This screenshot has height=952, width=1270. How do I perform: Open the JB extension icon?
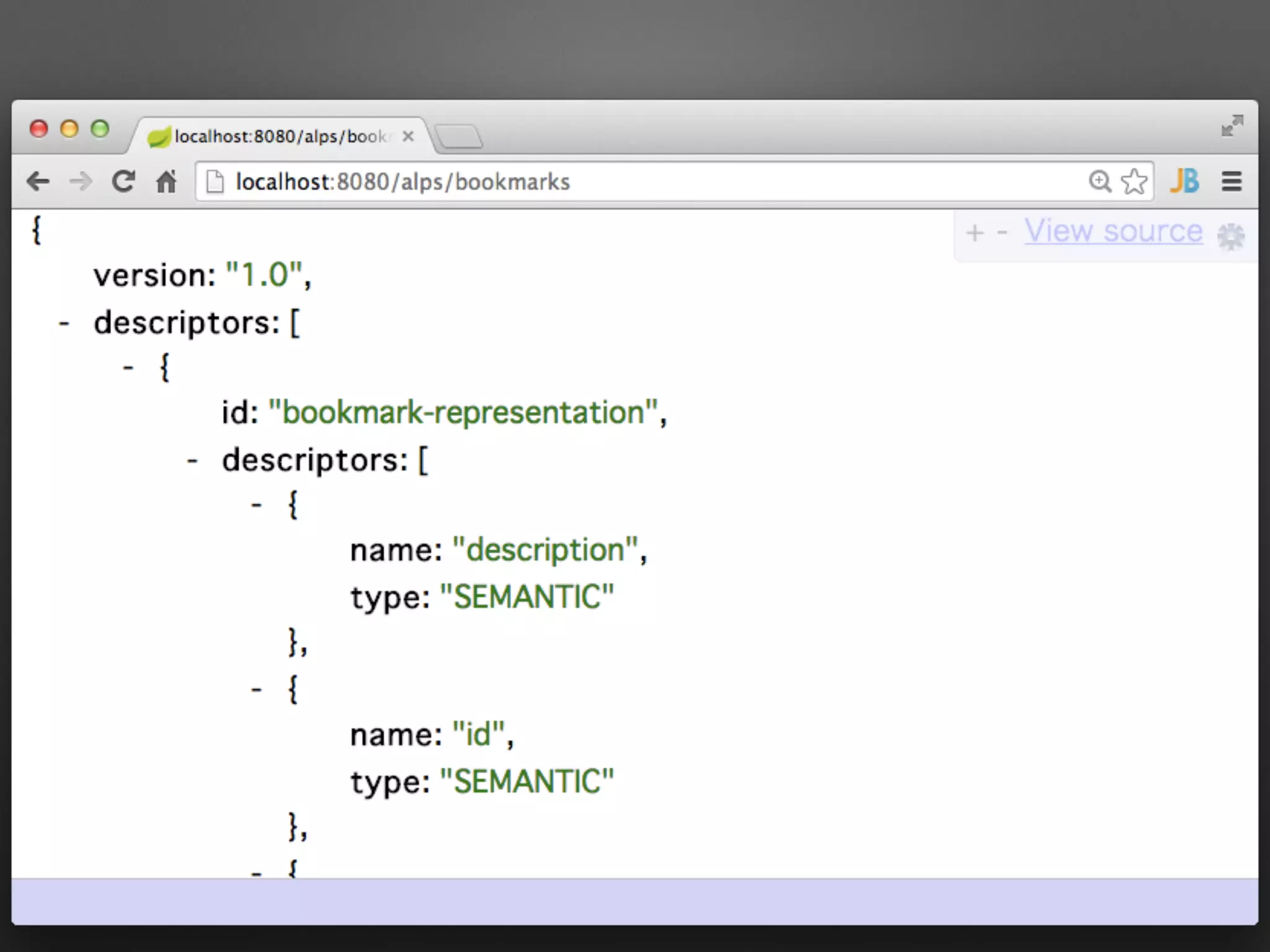(1184, 182)
